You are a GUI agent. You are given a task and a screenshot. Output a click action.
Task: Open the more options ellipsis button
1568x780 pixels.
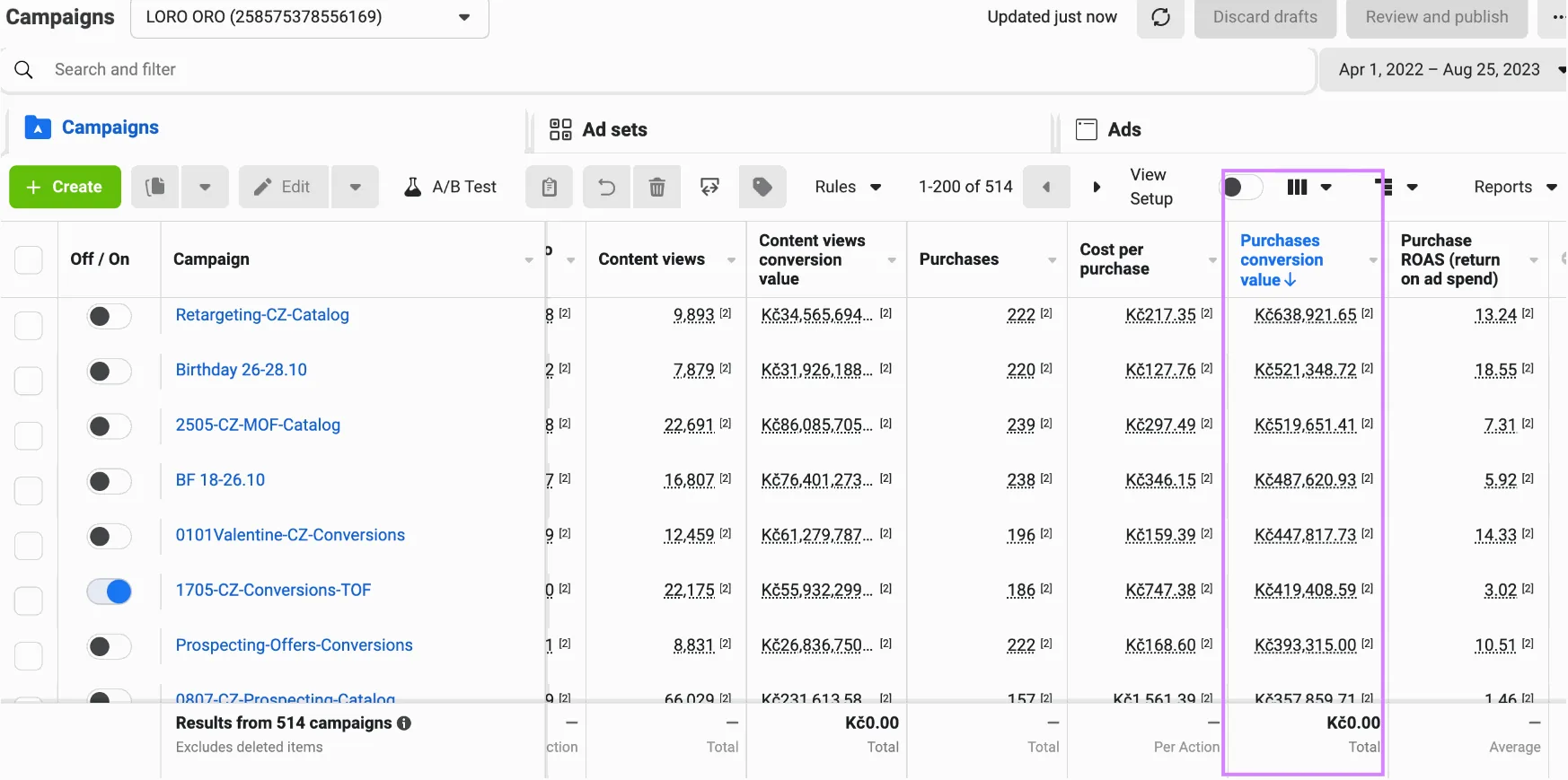[1555, 17]
